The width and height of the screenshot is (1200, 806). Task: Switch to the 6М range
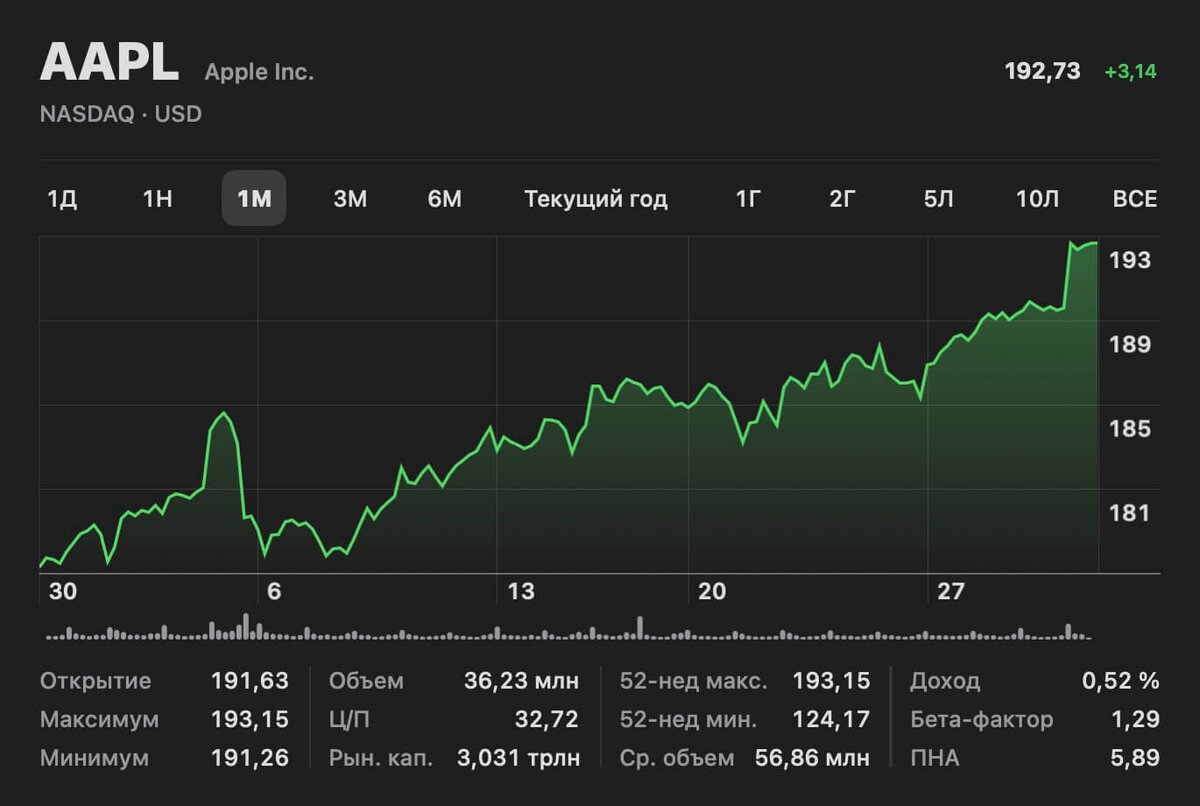coord(445,199)
